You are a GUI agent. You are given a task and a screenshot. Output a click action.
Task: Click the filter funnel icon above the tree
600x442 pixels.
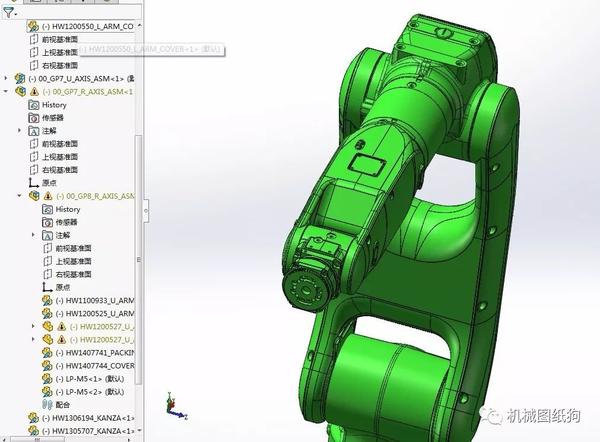click(8, 12)
